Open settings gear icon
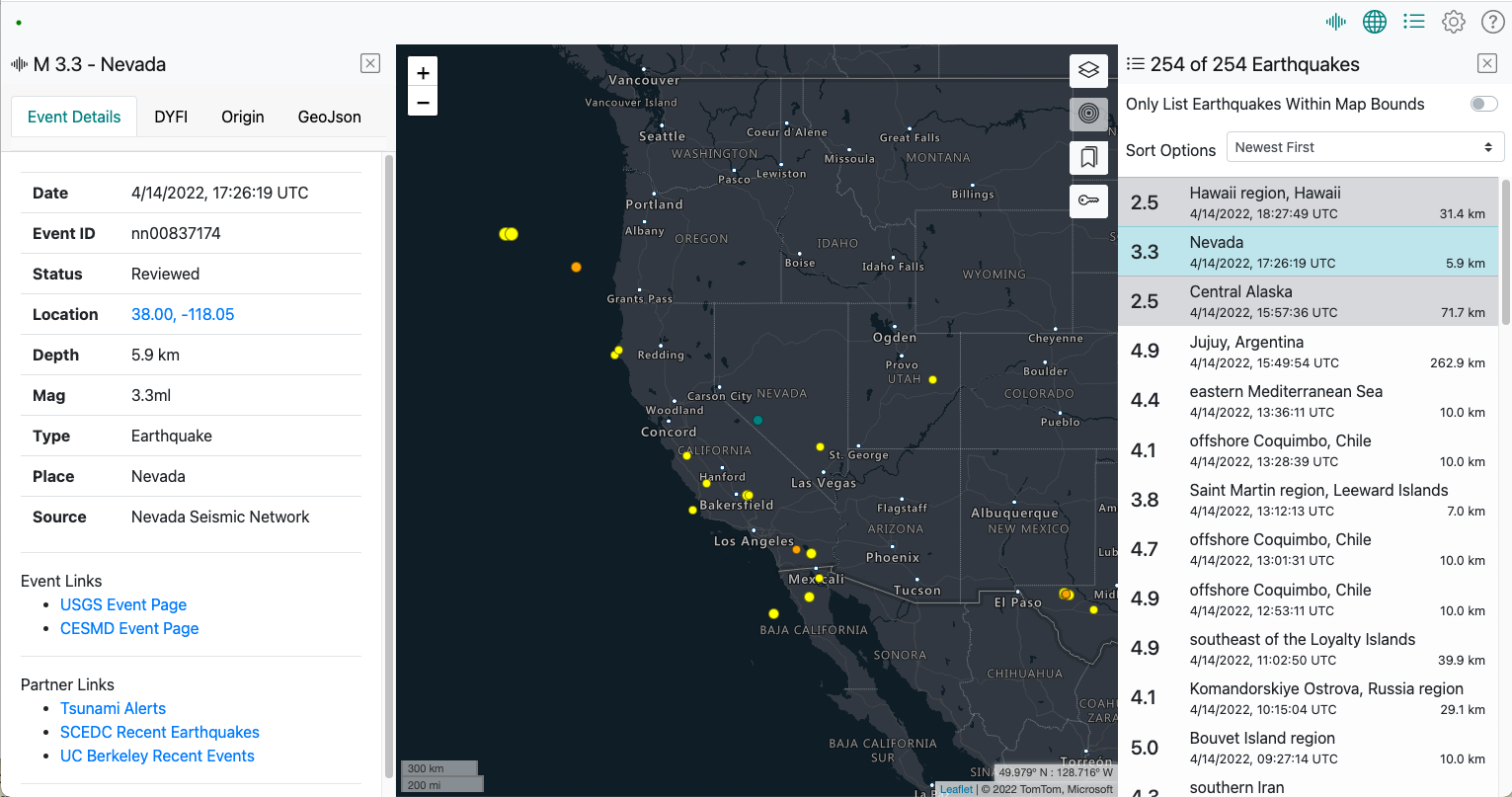 [1454, 22]
